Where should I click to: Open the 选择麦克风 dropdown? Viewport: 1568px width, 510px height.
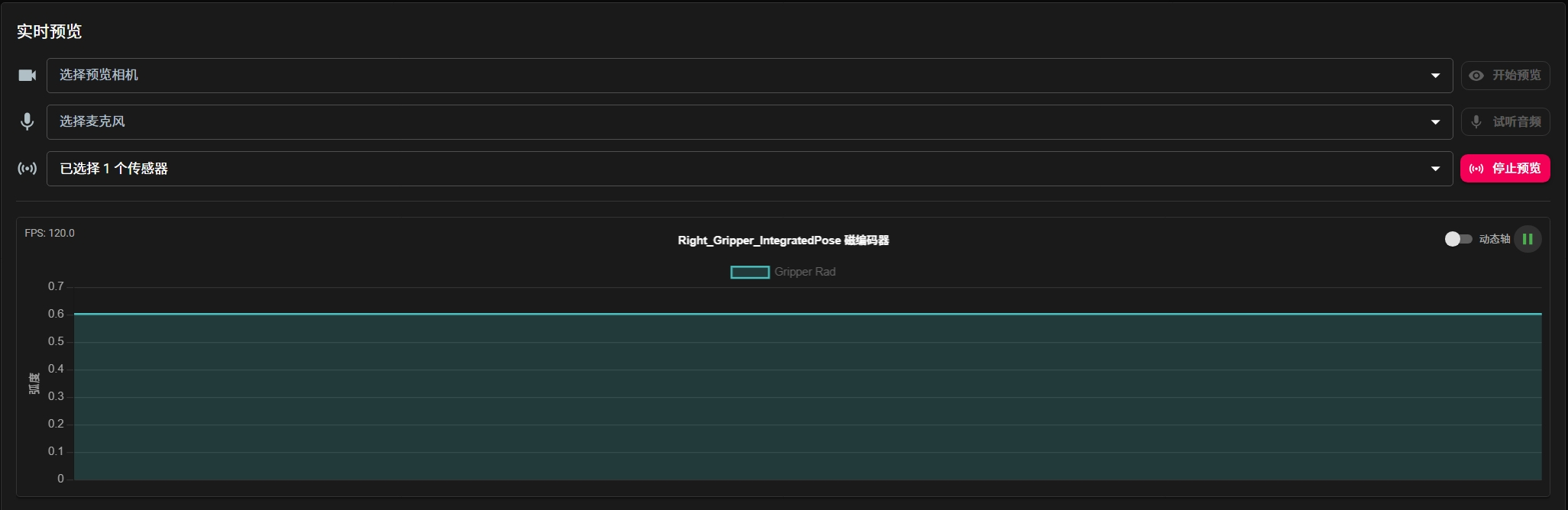coord(749,122)
